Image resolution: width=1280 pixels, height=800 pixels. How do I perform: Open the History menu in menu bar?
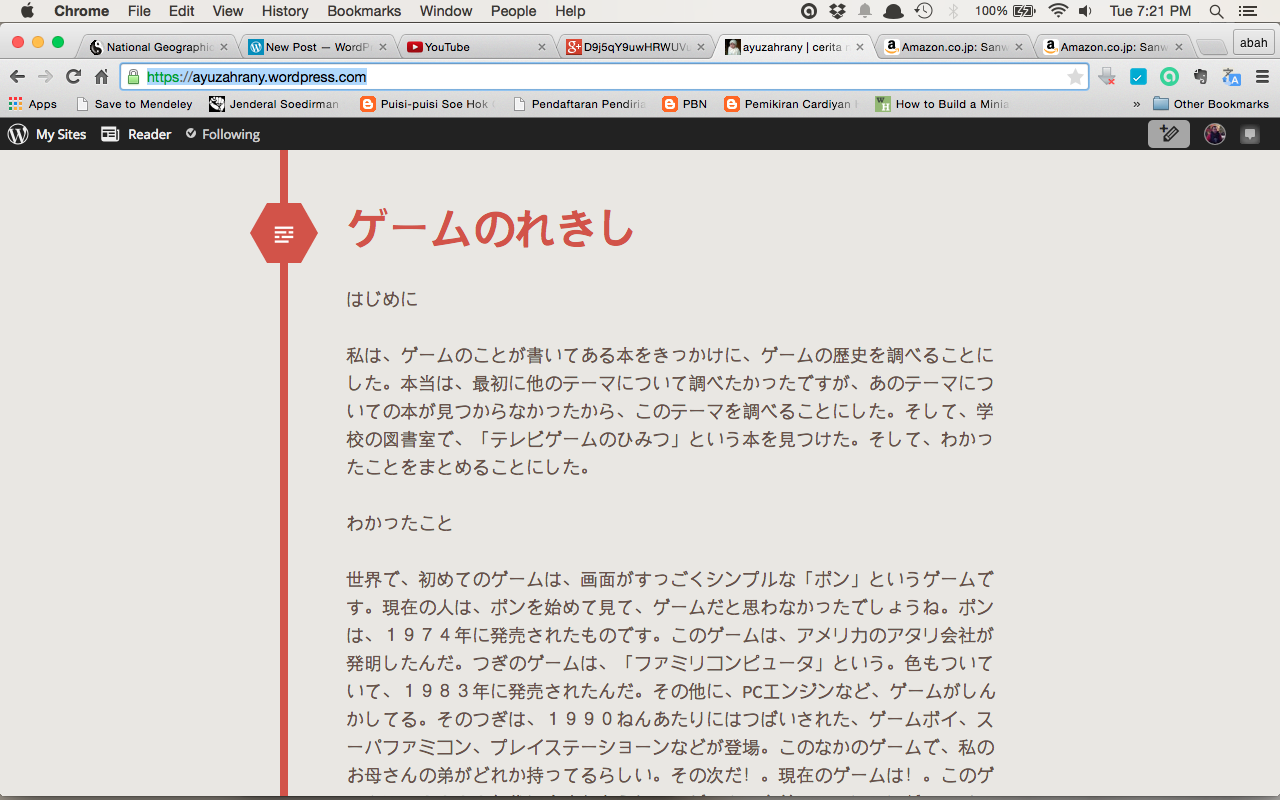285,11
